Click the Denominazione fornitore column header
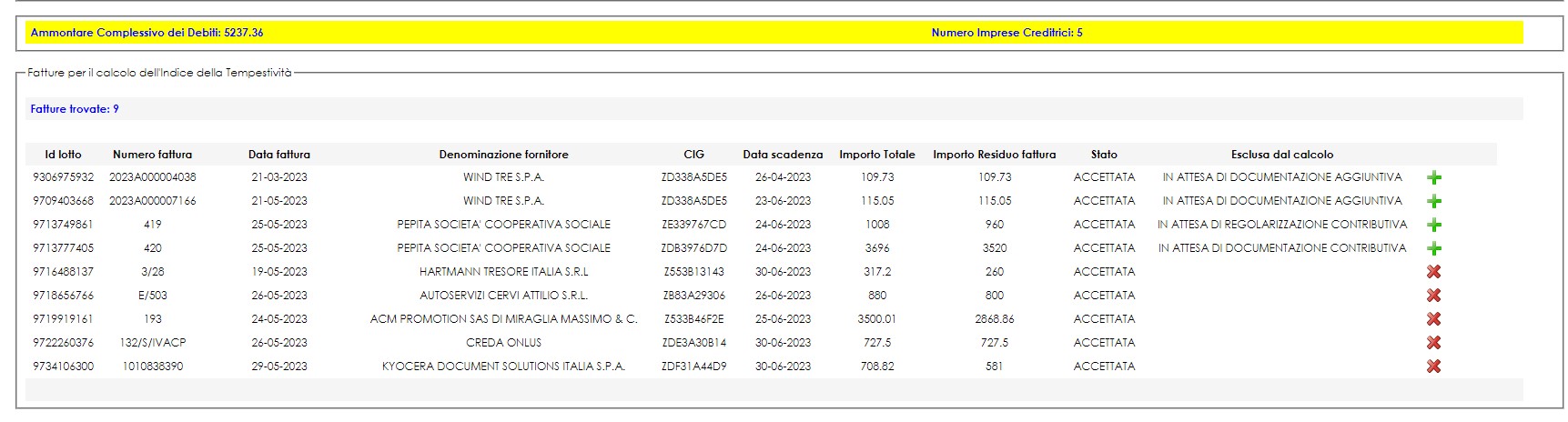 [x=503, y=155]
